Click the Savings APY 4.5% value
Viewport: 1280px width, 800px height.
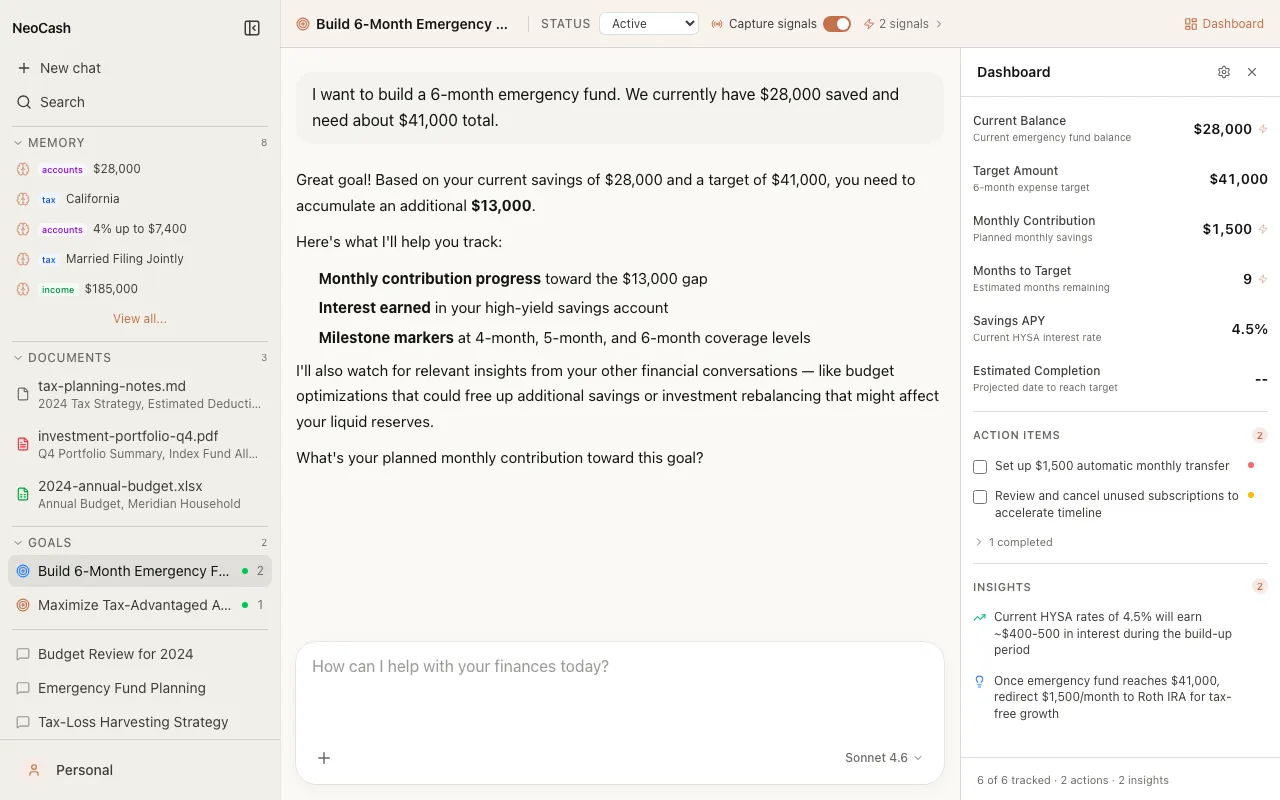click(x=1249, y=329)
